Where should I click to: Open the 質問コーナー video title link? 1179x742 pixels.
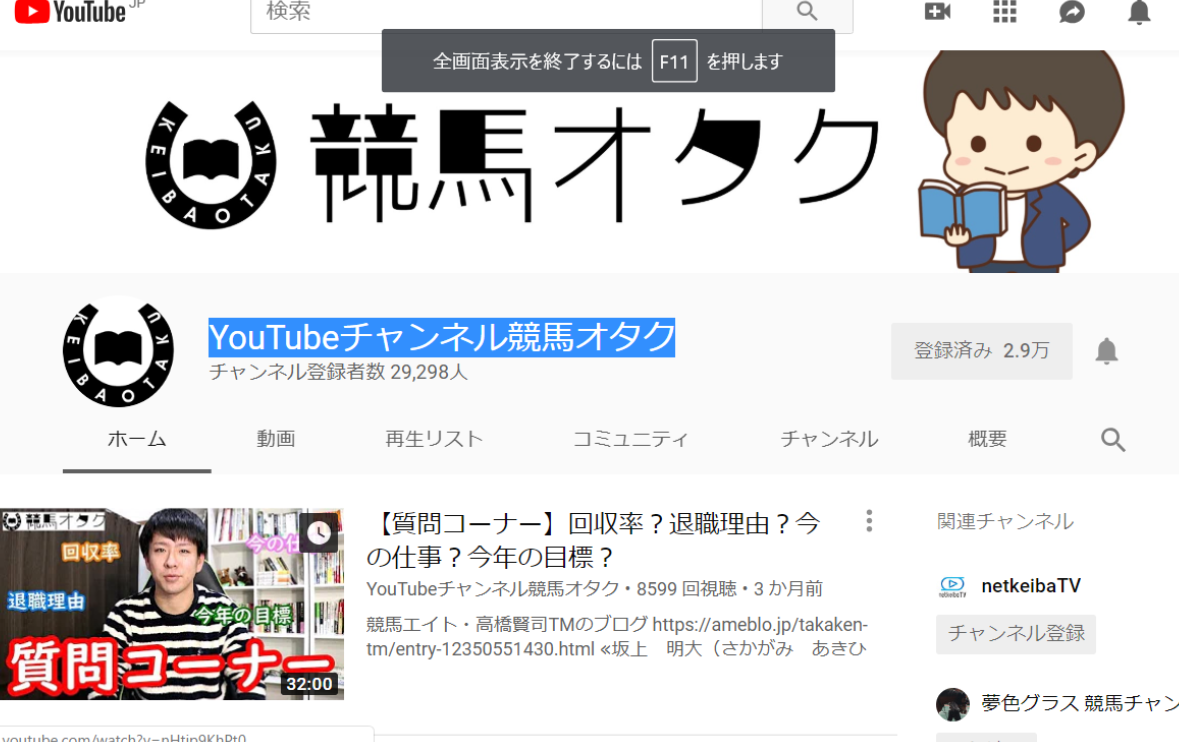click(x=594, y=540)
